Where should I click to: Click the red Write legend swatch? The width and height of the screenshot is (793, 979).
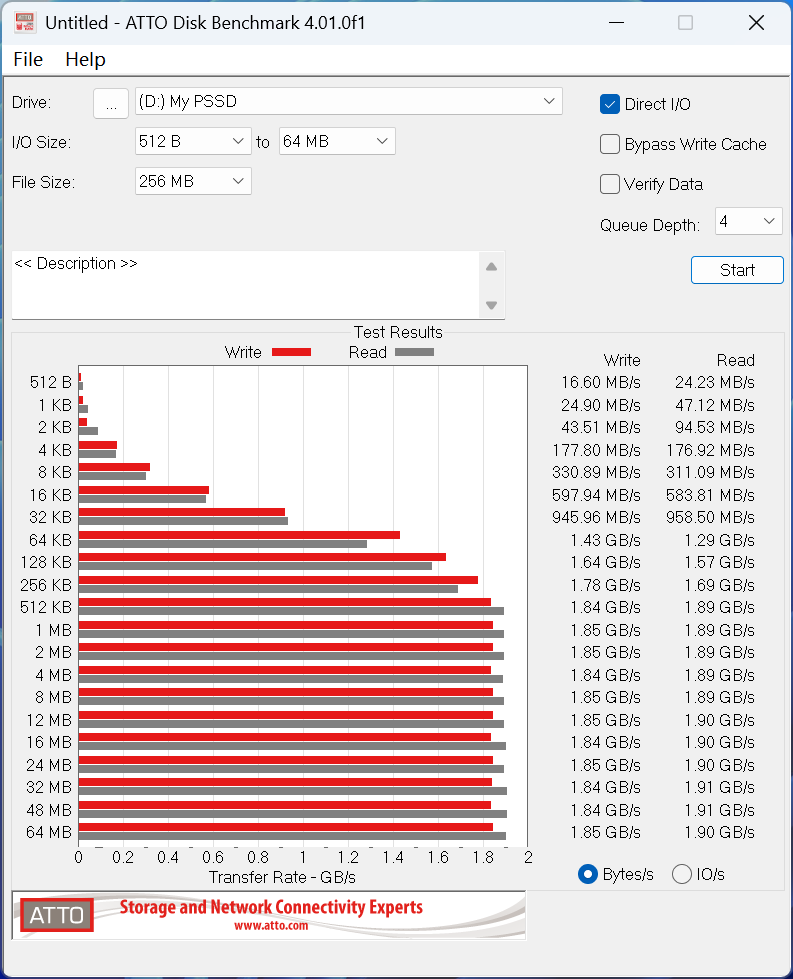coord(291,352)
